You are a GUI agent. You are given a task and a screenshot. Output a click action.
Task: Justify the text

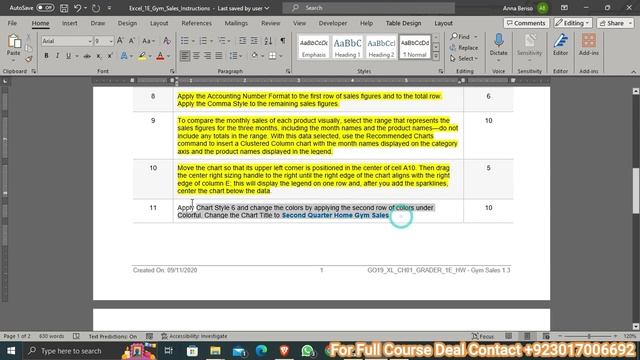click(x=219, y=56)
